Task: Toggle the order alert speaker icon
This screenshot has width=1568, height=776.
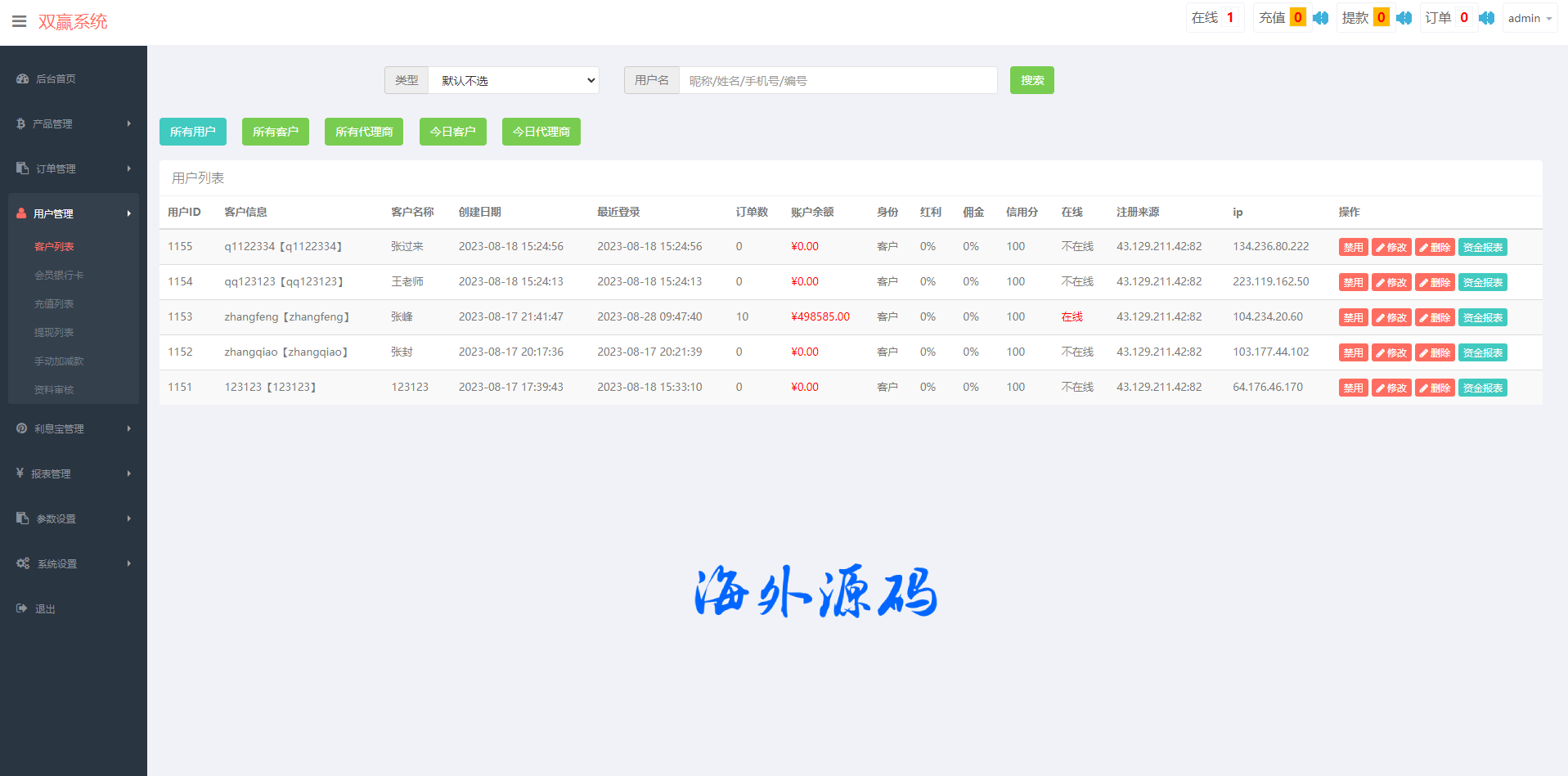Action: click(1486, 18)
